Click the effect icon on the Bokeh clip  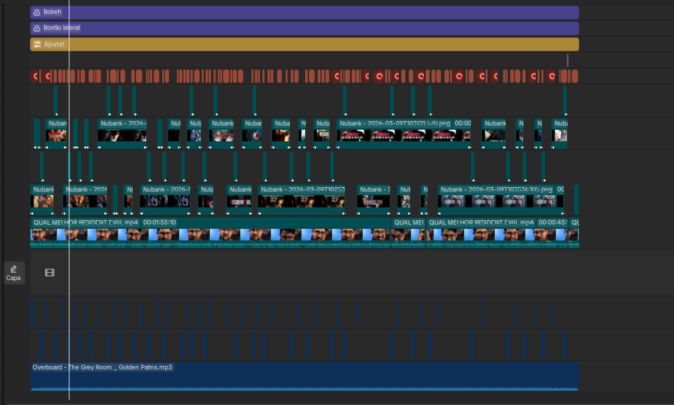37,12
